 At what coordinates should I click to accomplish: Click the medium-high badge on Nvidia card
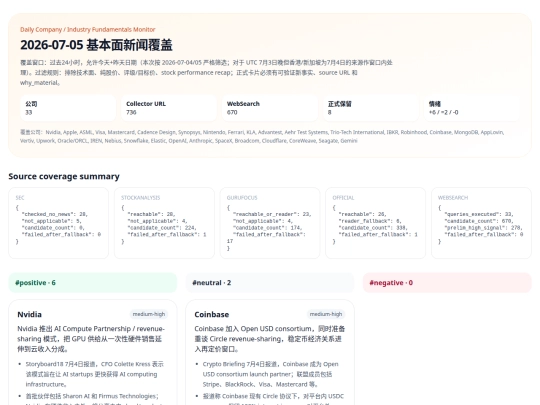pyautogui.click(x=149, y=314)
